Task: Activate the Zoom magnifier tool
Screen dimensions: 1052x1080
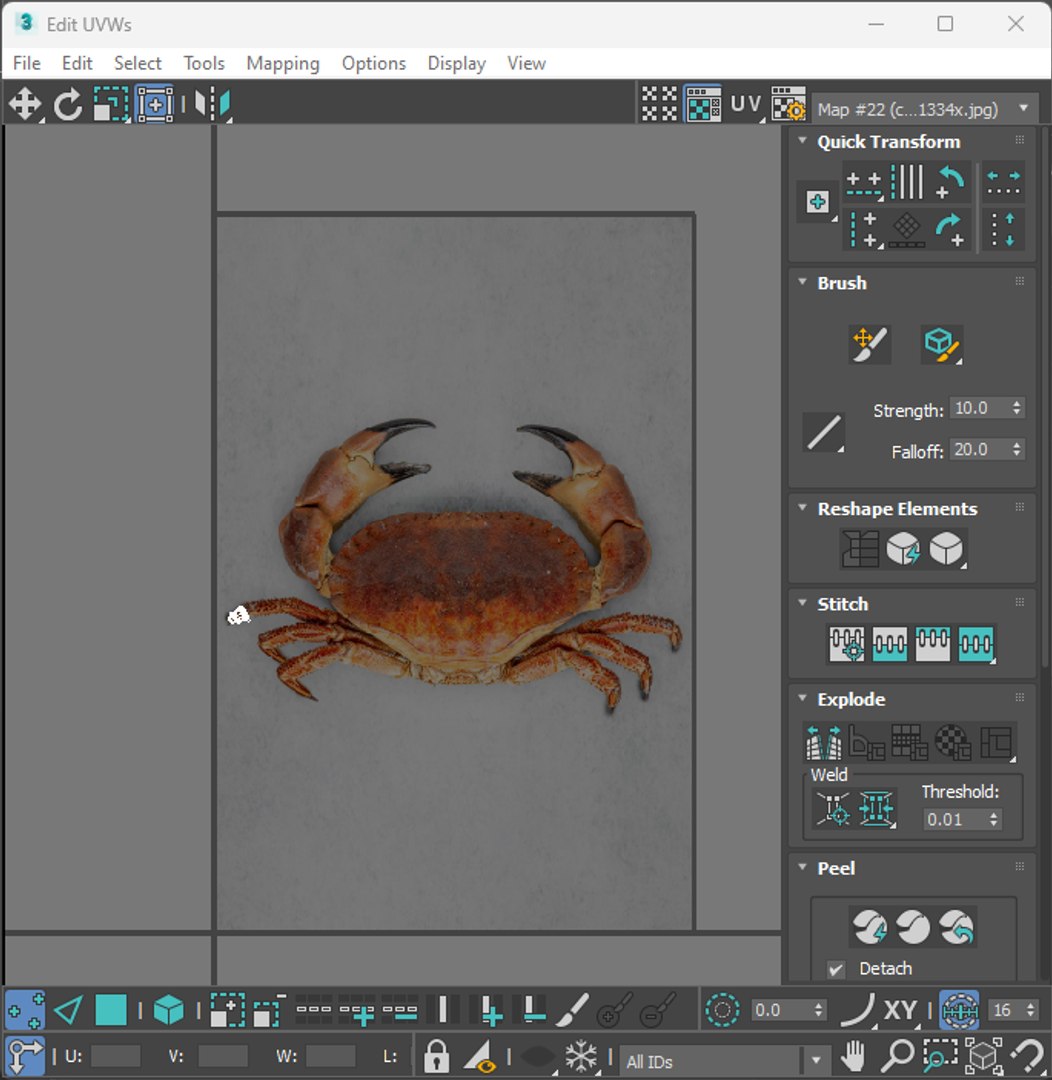Action: pos(897,1056)
